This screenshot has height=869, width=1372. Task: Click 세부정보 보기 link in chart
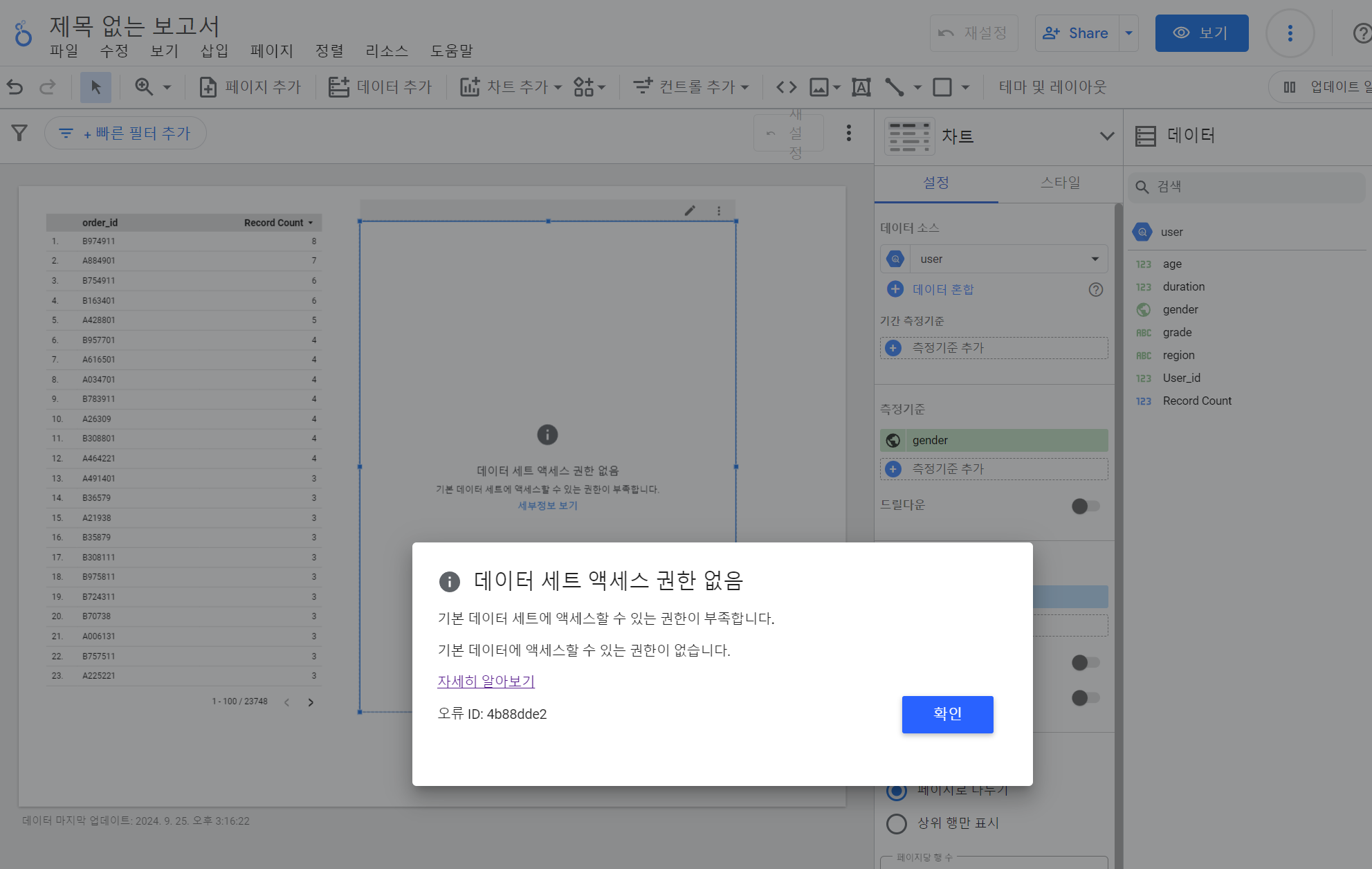(x=548, y=506)
